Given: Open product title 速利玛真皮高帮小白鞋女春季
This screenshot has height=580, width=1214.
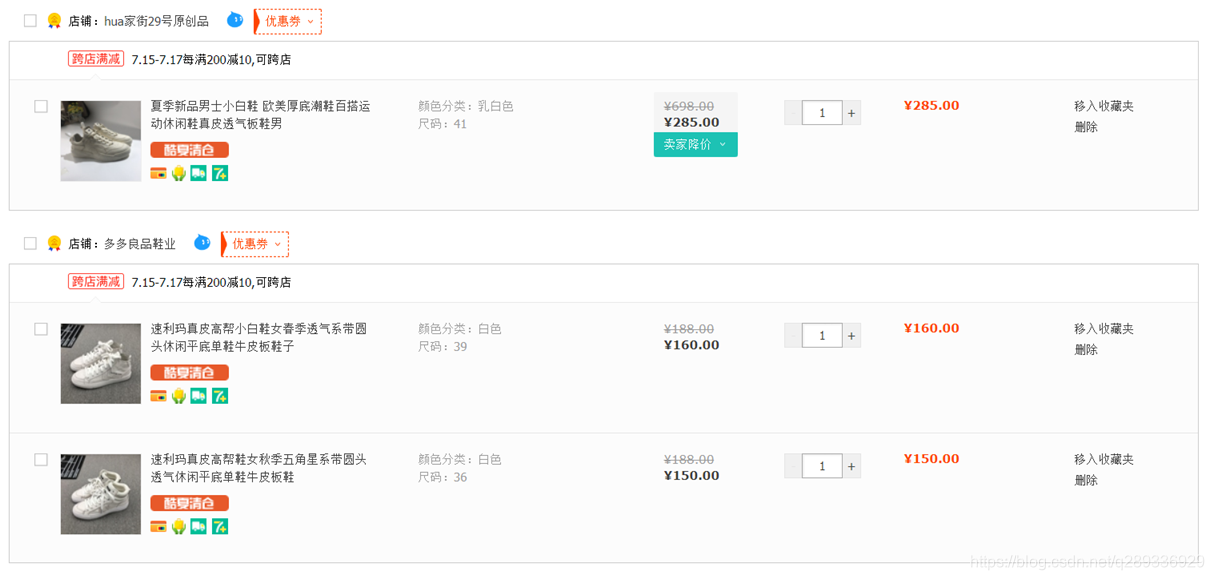Looking at the screenshot, I should [259, 338].
